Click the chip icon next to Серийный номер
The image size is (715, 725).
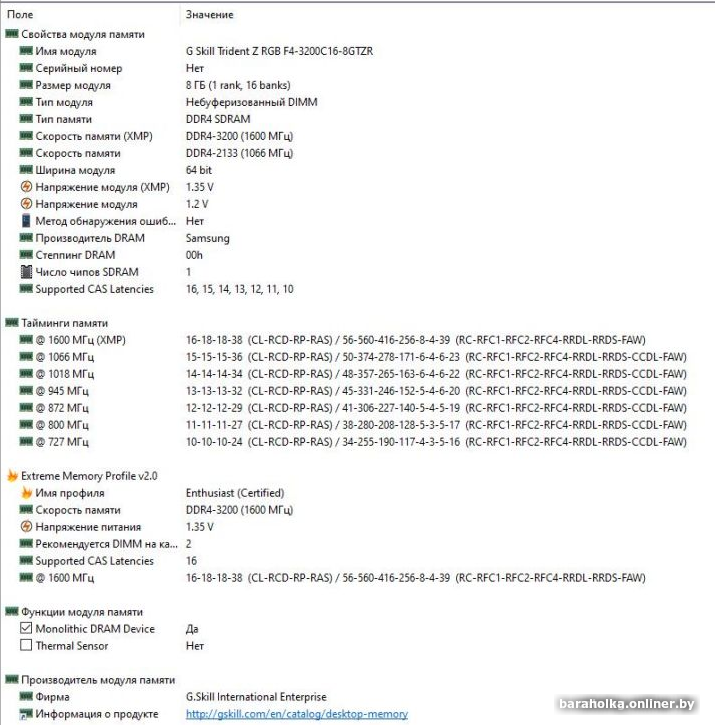tap(26, 68)
